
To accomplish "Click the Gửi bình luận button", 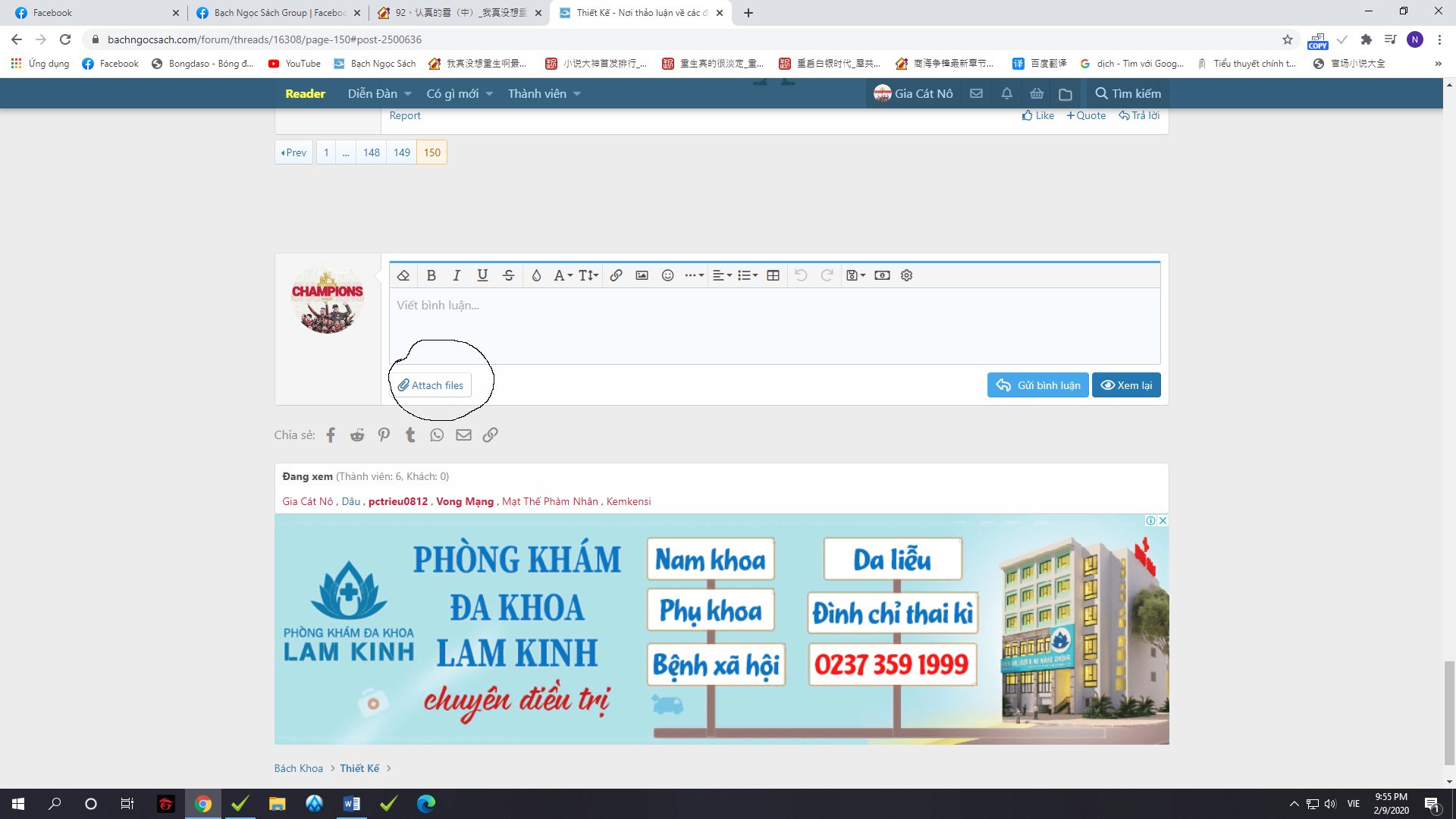I will (1038, 385).
